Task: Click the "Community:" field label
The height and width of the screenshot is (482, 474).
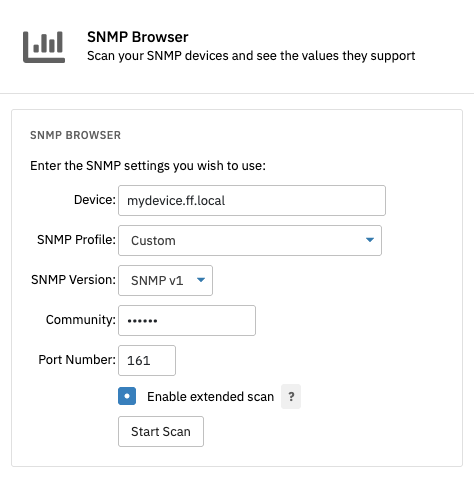Action: (81, 319)
